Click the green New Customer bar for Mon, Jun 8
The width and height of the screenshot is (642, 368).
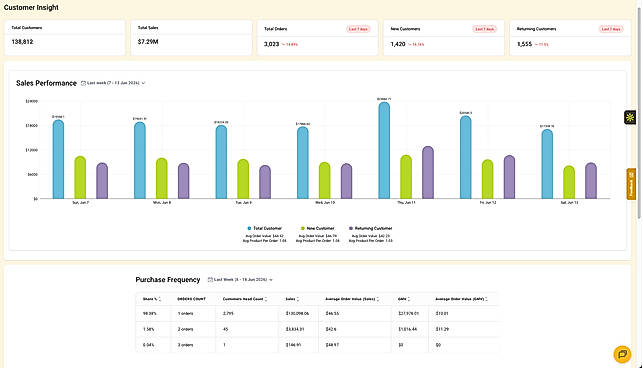coord(162,178)
